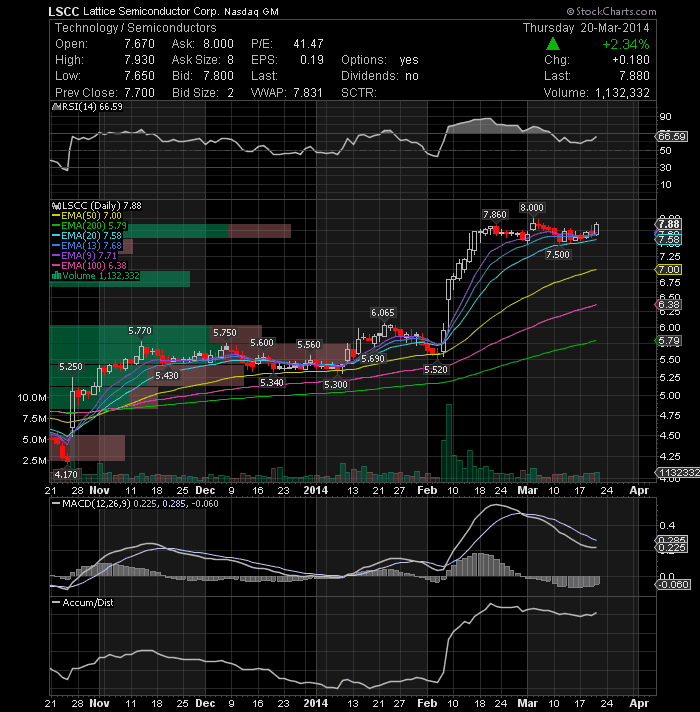The height and width of the screenshot is (712, 700).
Task: Click the 0.285 MACD signal axis tag
Action: coord(672,540)
